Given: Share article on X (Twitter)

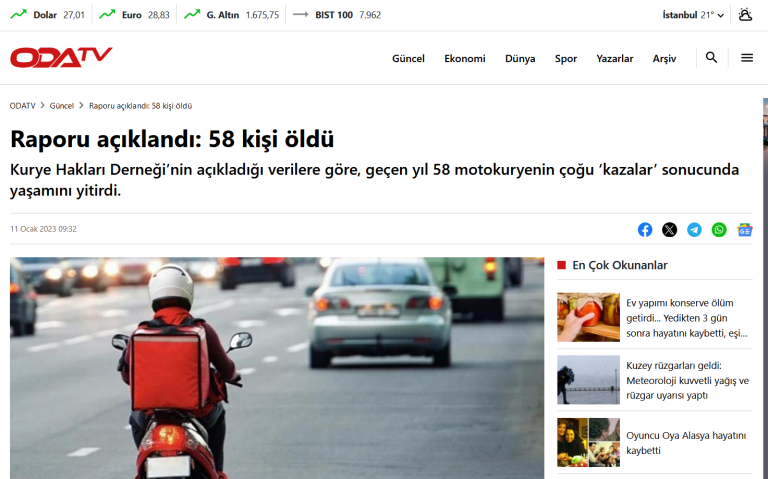Looking at the screenshot, I should pyautogui.click(x=669, y=229).
